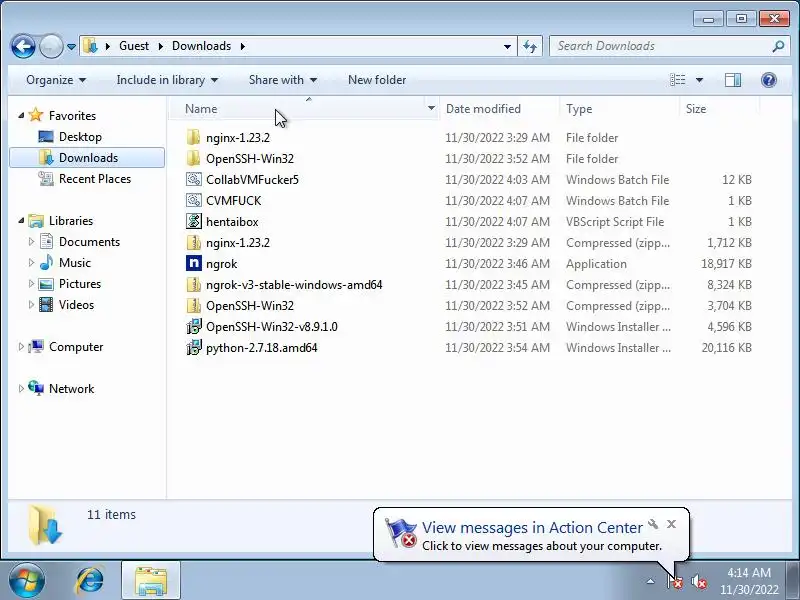This screenshot has width=800, height=600.
Task: Collapse the Libraries tree section
Action: pos(21,221)
